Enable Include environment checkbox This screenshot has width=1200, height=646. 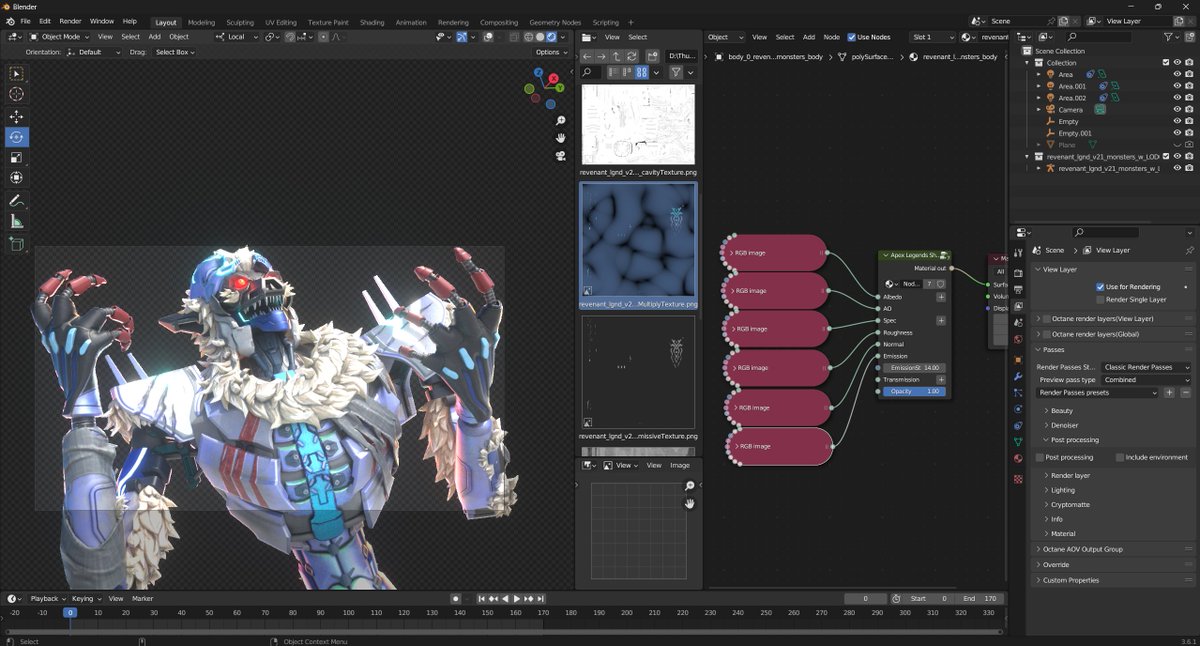pos(1119,457)
